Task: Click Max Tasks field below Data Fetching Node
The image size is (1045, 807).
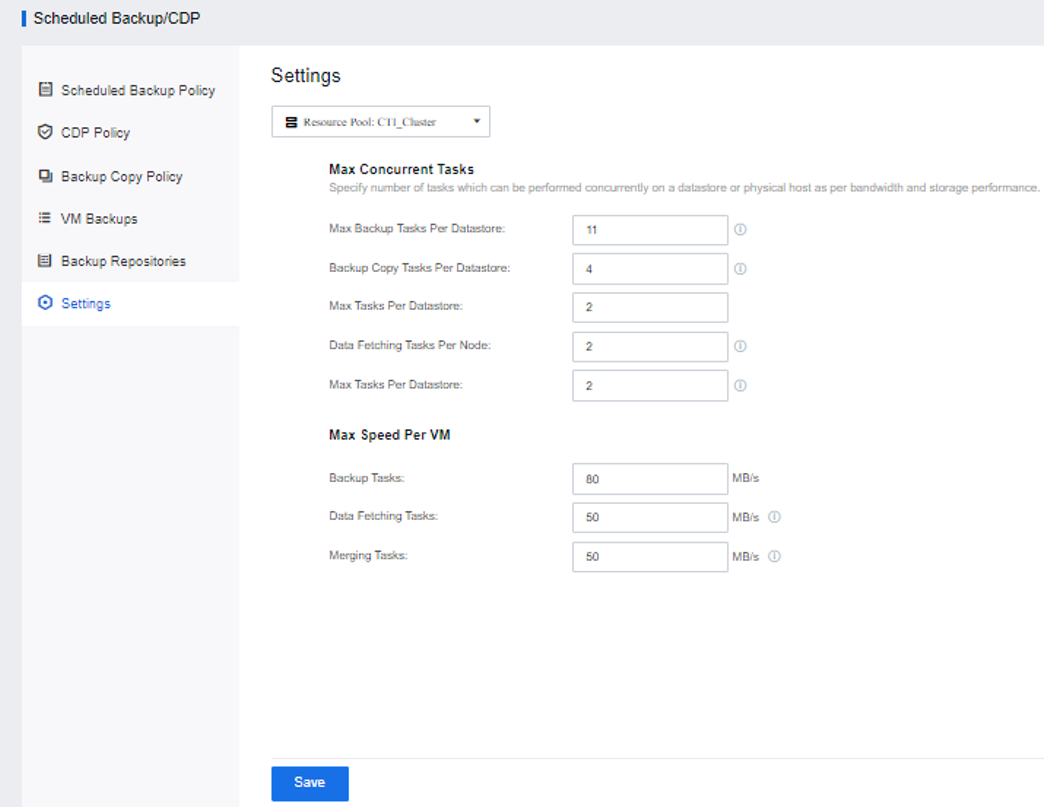Action: coord(650,386)
